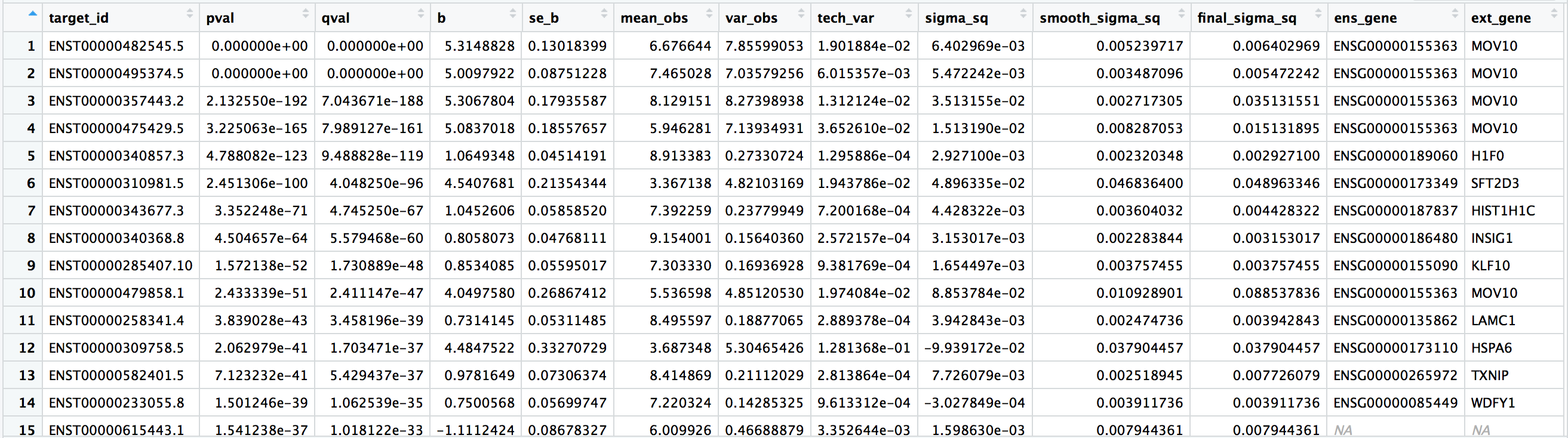The height and width of the screenshot is (438, 1568).
Task: Sort by final_sigma_sq column arrows
Action: pos(1318,14)
